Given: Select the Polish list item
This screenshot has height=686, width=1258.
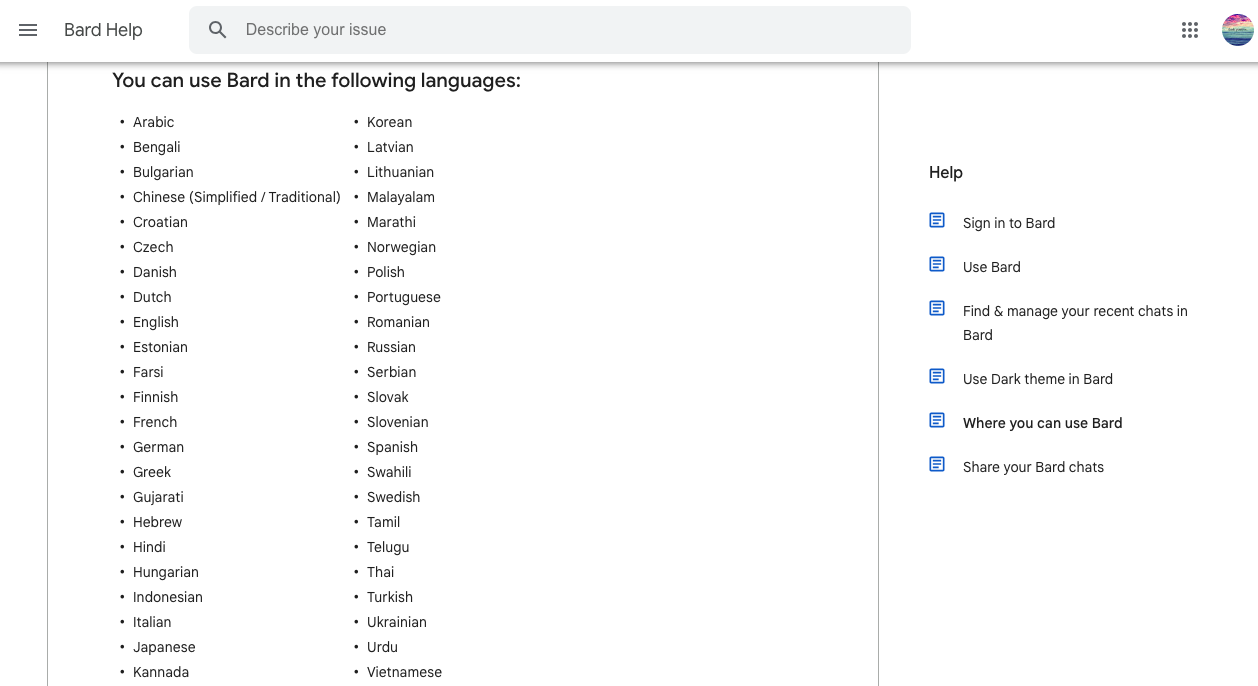Looking at the screenshot, I should point(386,272).
